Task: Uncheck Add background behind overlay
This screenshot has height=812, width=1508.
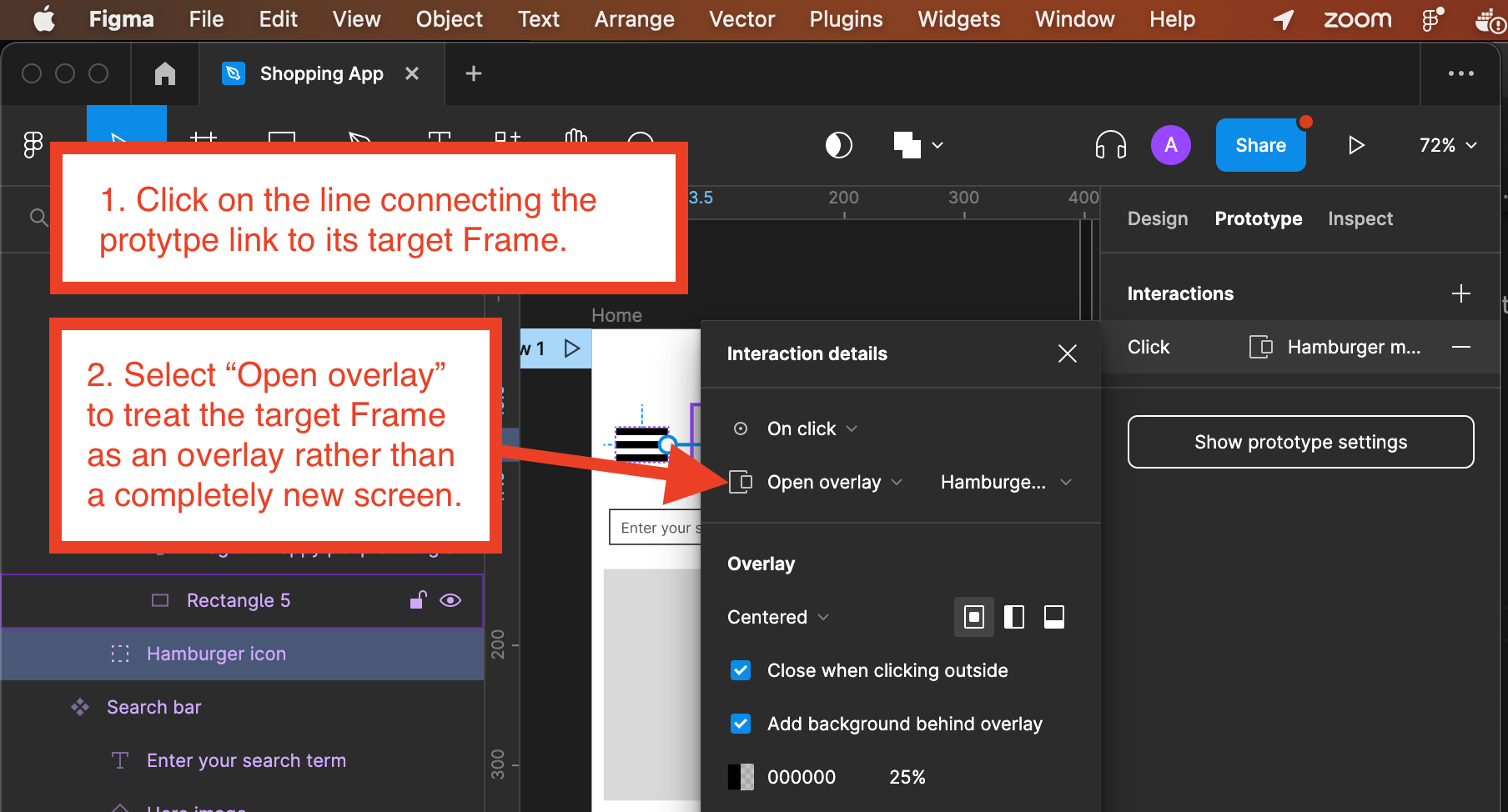Action: (x=740, y=724)
